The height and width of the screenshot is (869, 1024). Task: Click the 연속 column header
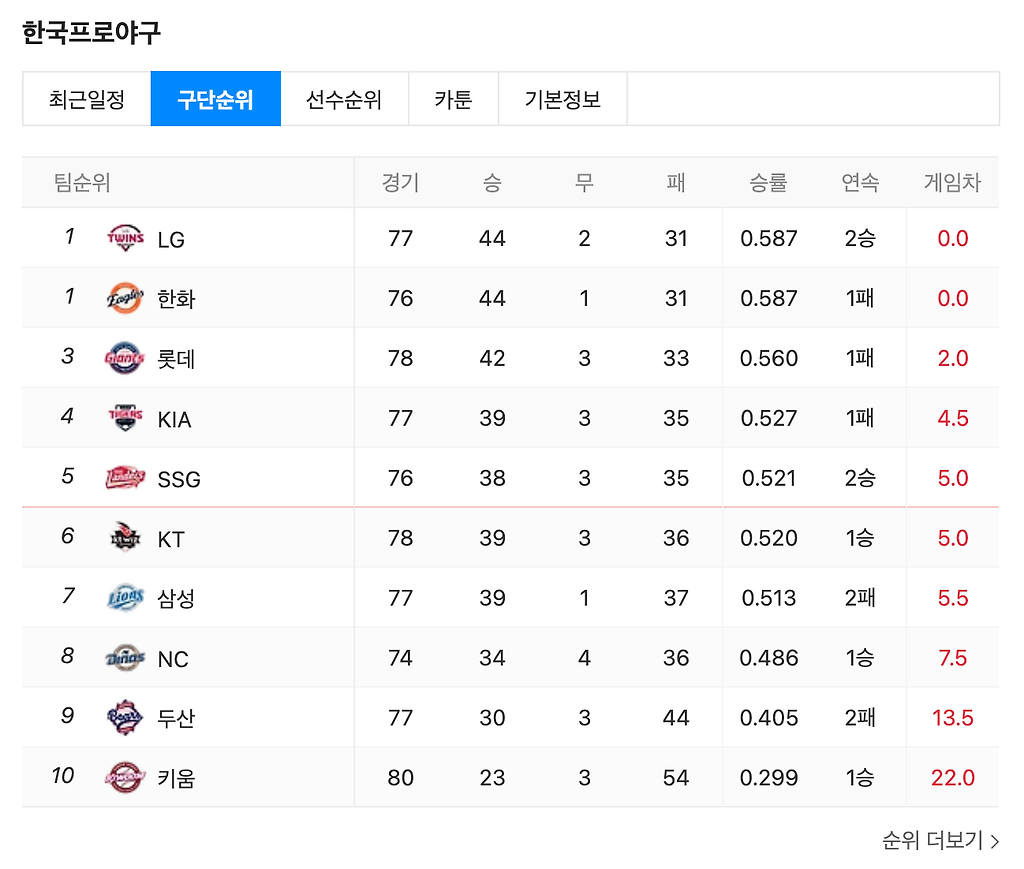click(x=860, y=182)
